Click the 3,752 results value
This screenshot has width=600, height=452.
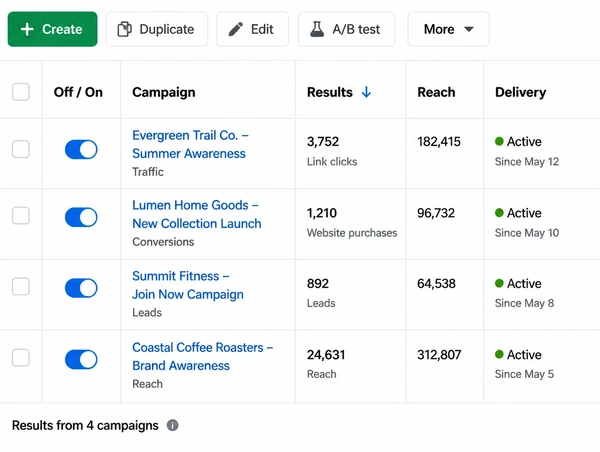(x=323, y=142)
